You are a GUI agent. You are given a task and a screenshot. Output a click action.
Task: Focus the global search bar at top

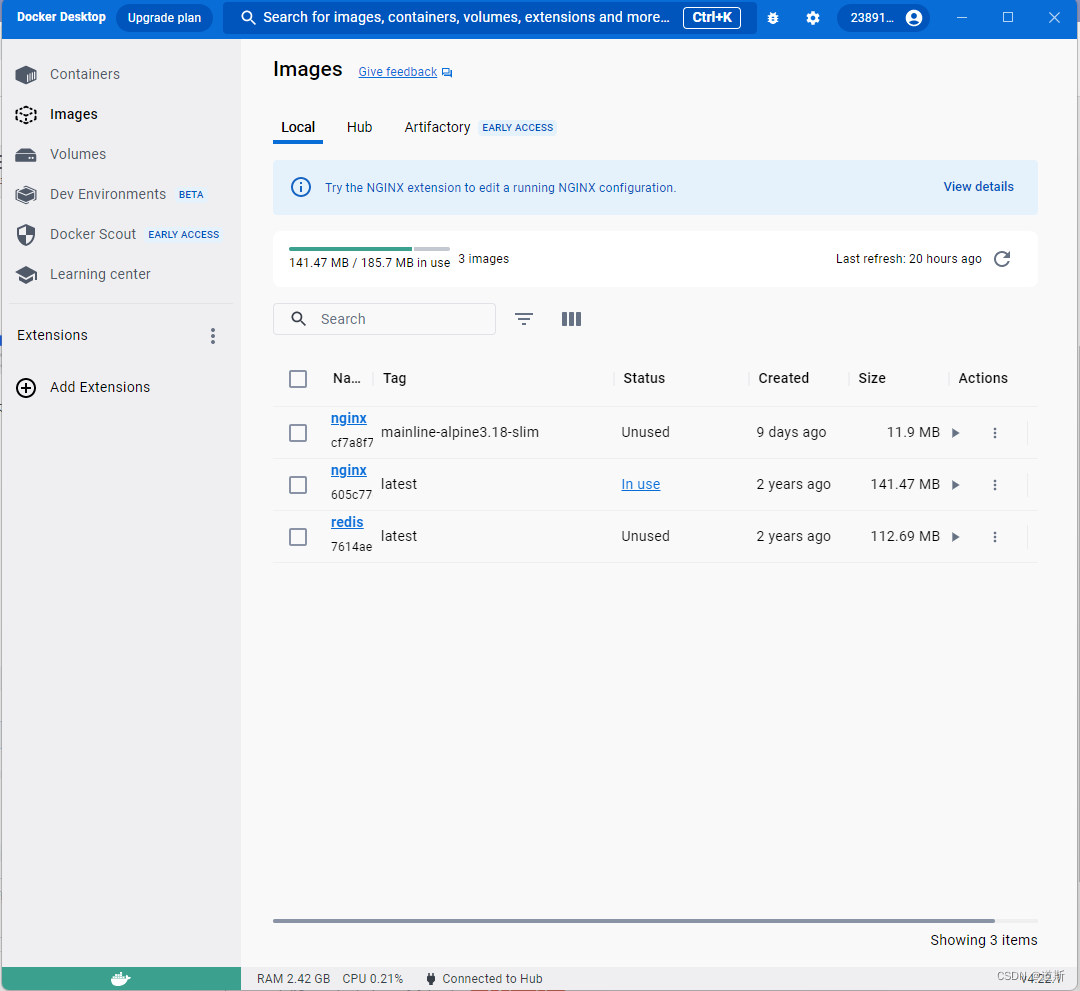coord(490,18)
